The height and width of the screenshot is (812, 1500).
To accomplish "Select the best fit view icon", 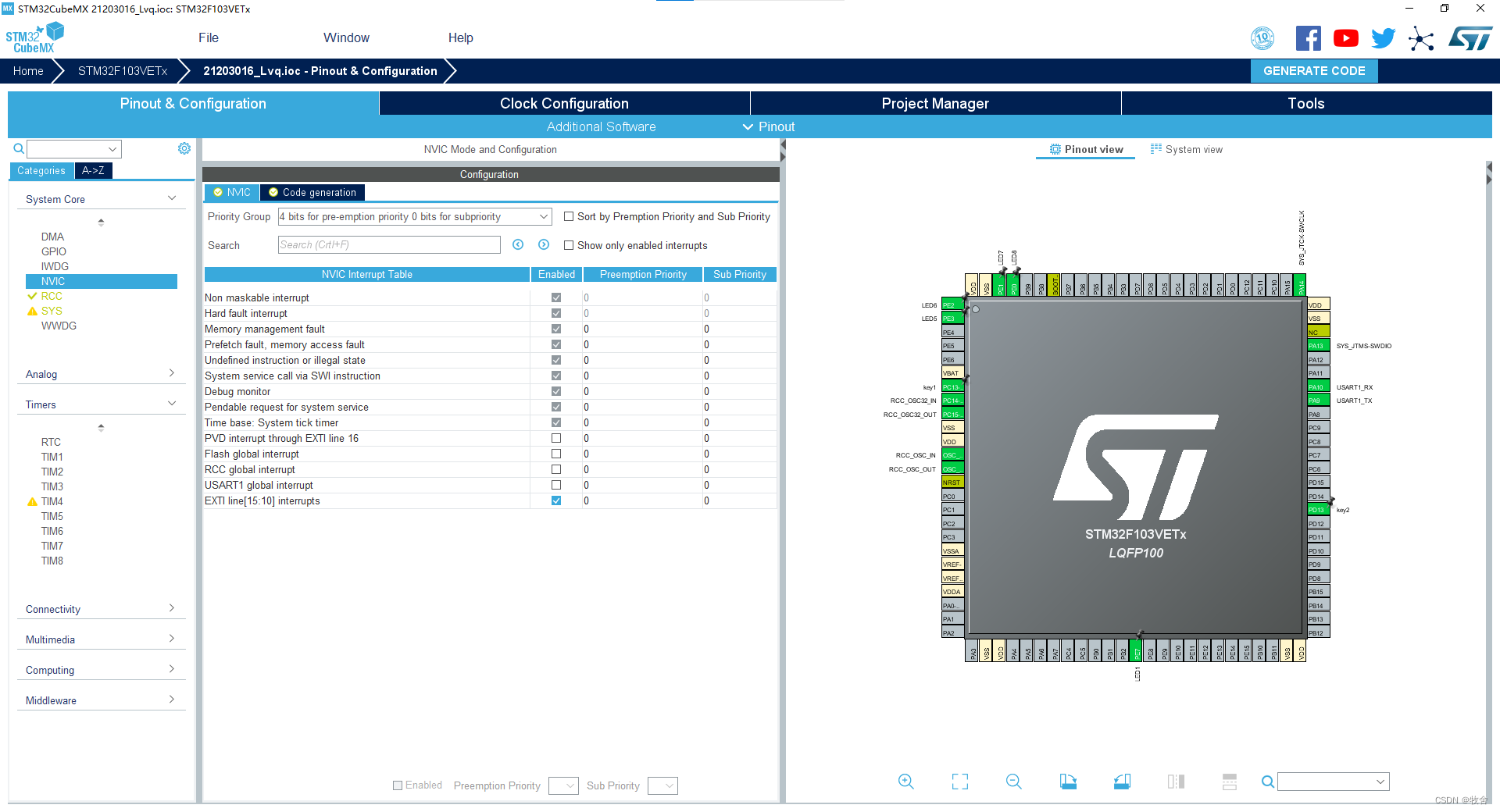I will point(960,782).
